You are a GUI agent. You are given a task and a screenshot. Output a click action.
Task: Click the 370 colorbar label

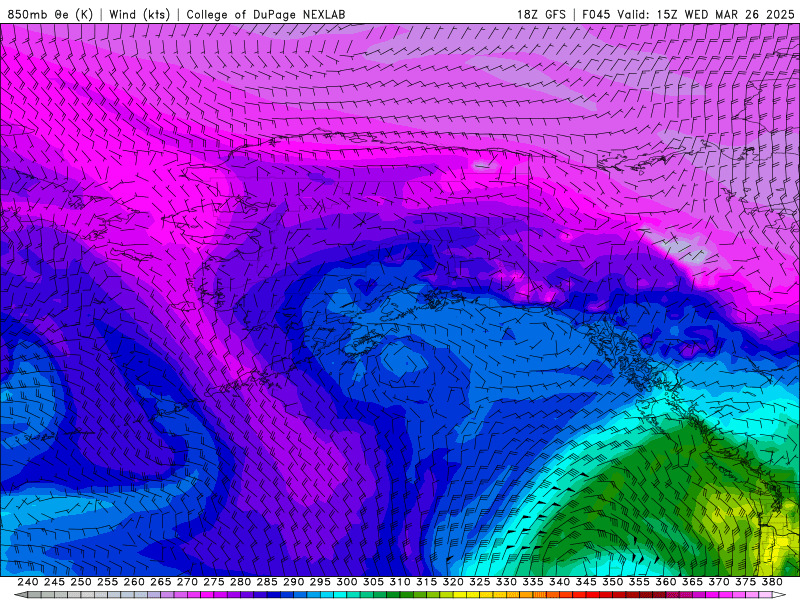click(718, 582)
